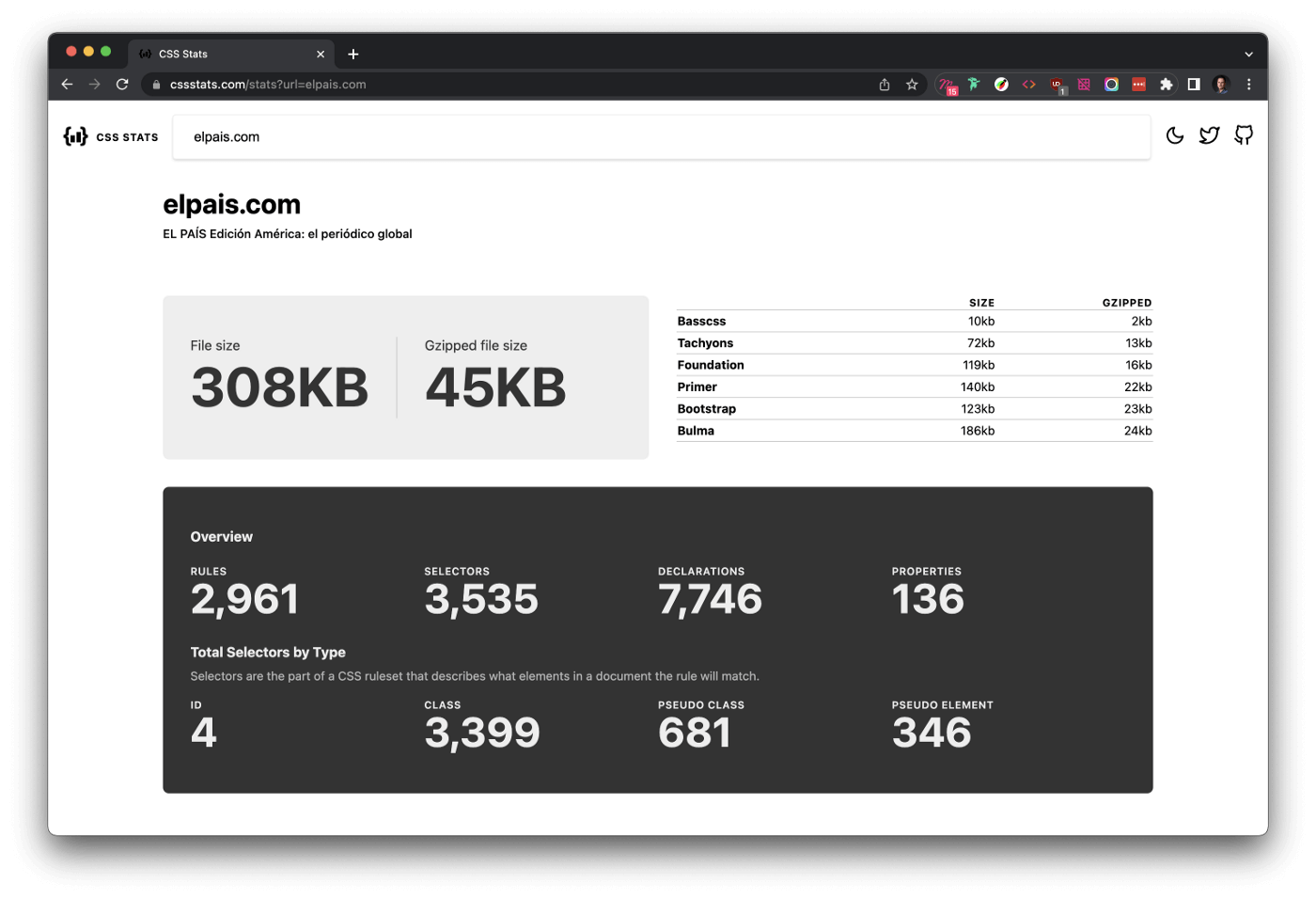Click the EL PAÍS Edición América subtitle

[x=288, y=234]
